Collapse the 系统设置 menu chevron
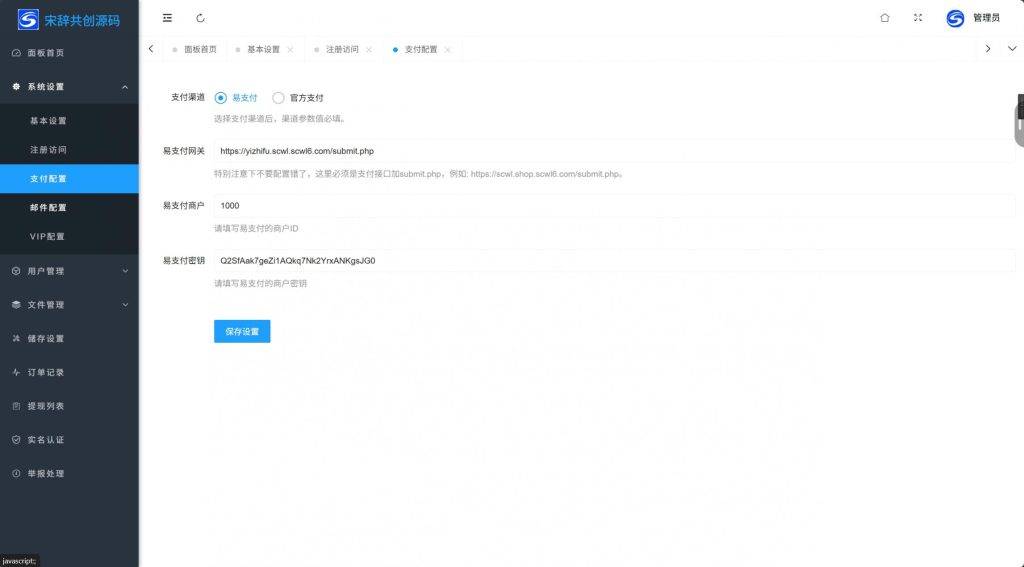 (125, 87)
